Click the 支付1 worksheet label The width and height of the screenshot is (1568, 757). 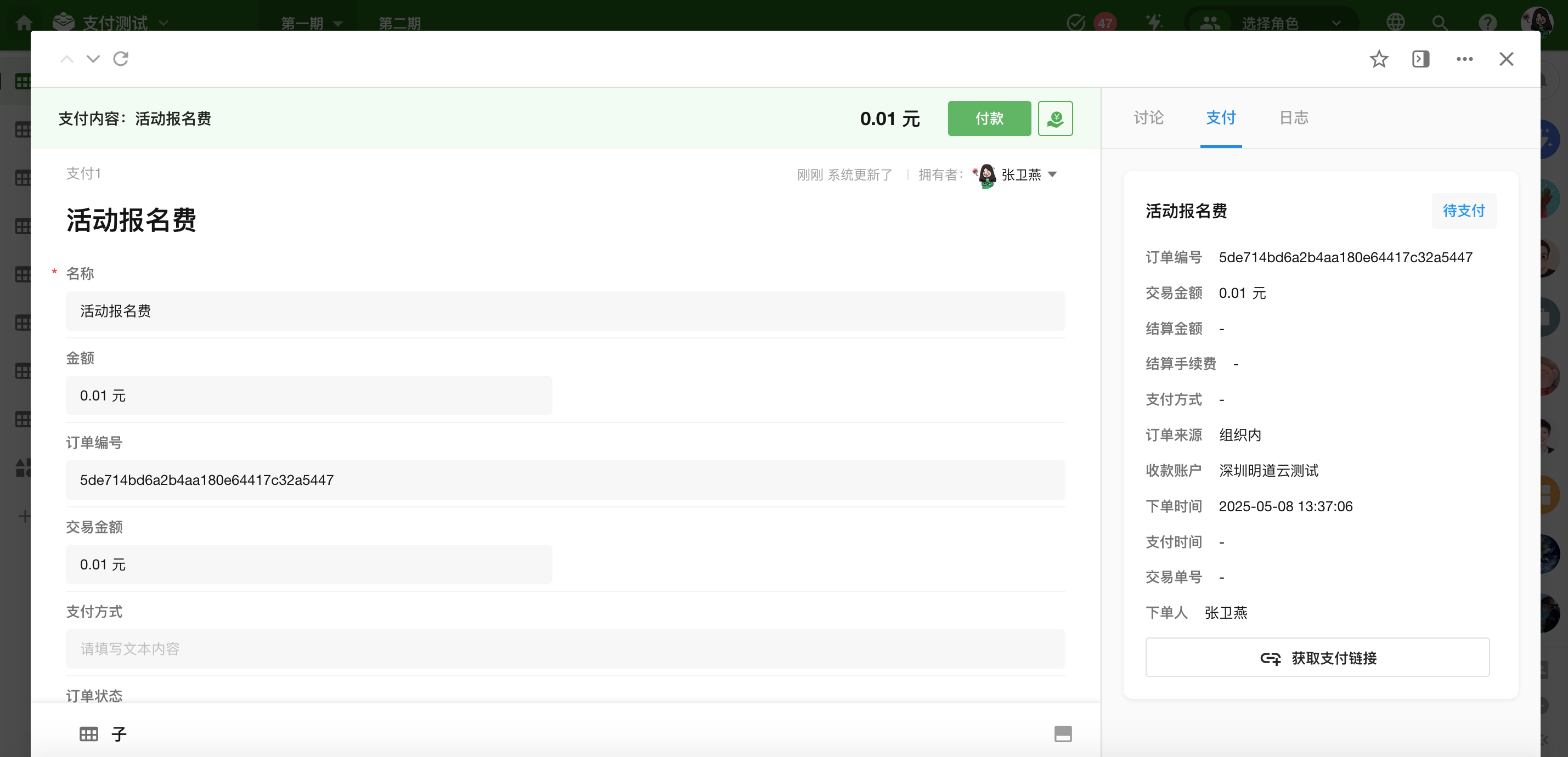(83, 173)
